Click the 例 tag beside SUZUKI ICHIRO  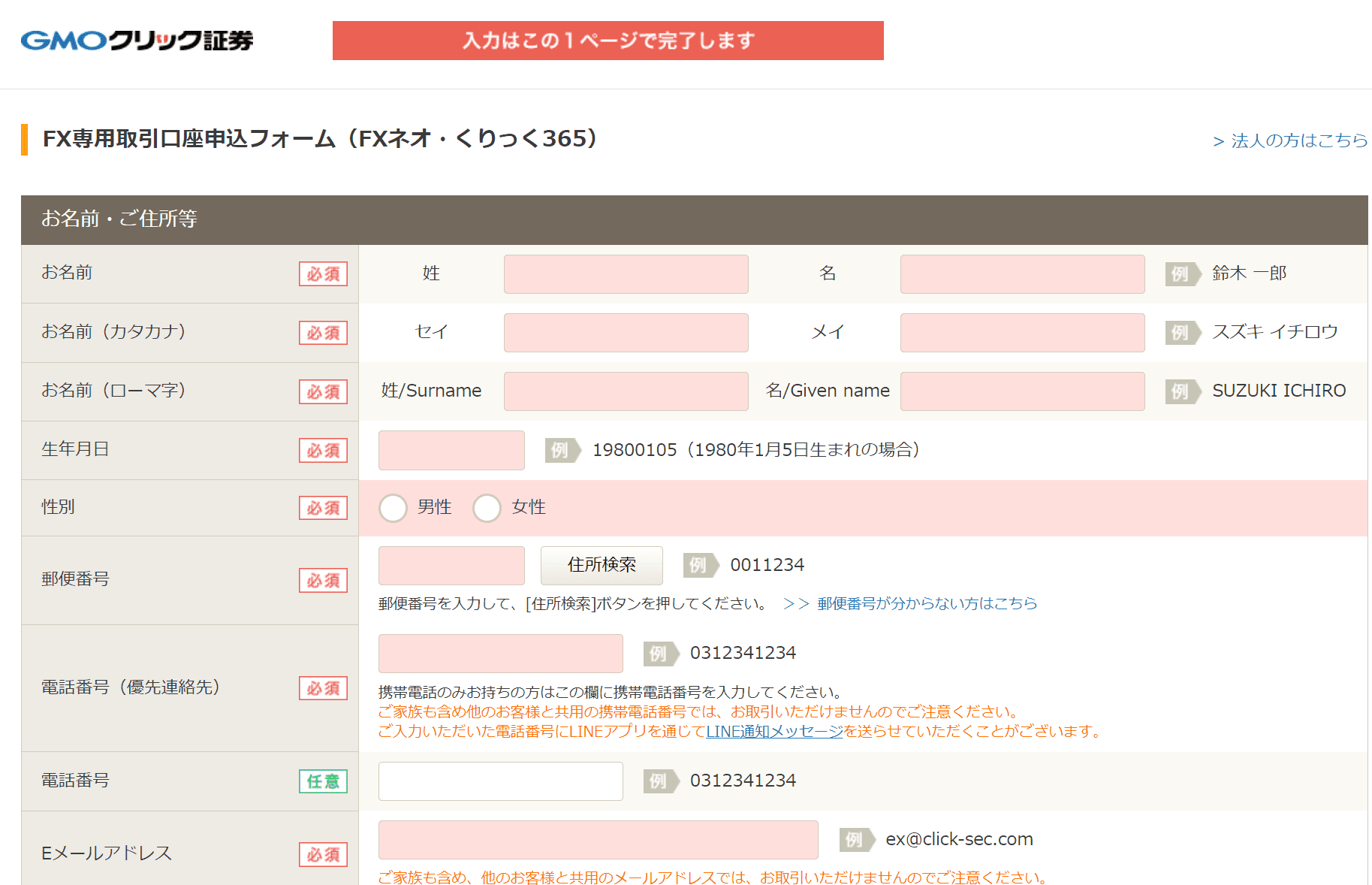point(1182,391)
